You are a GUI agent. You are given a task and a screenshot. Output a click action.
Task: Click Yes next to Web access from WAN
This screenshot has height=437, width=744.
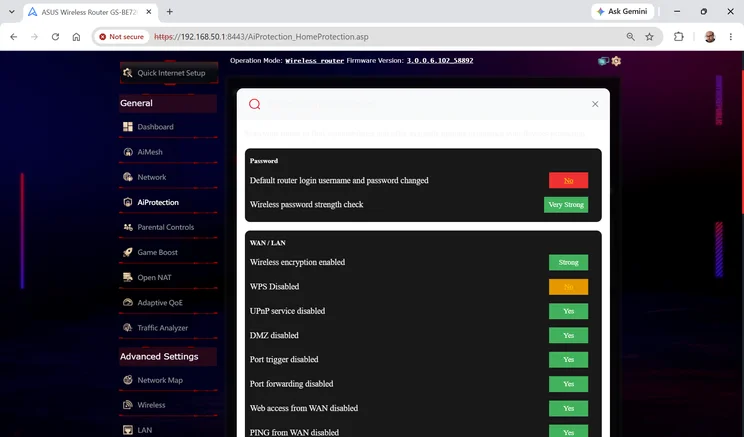click(568, 408)
